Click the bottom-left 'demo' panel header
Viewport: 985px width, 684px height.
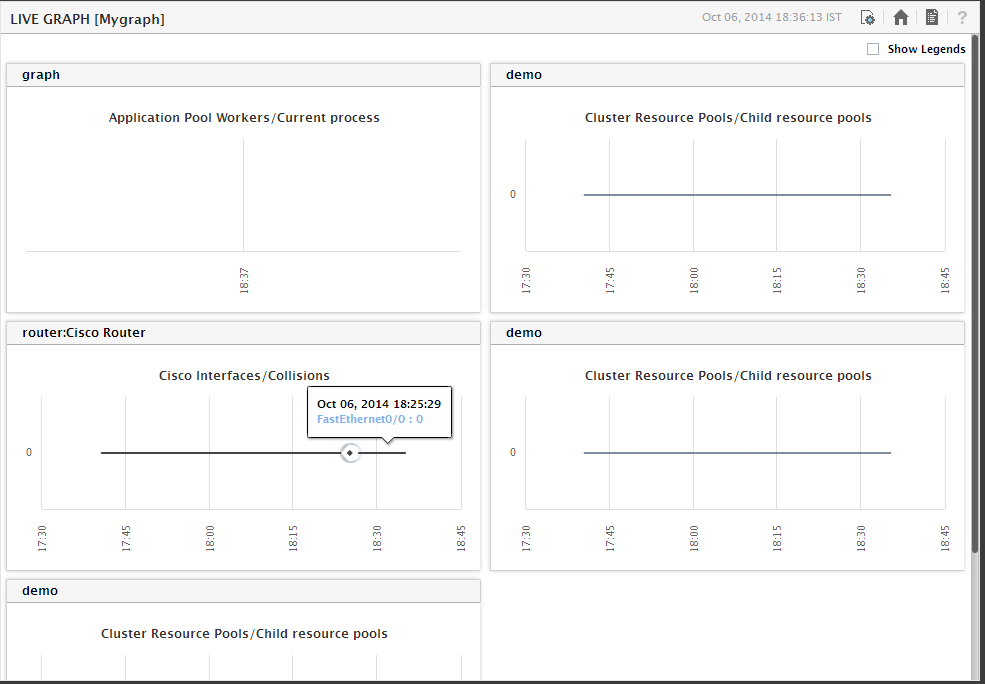coord(243,591)
